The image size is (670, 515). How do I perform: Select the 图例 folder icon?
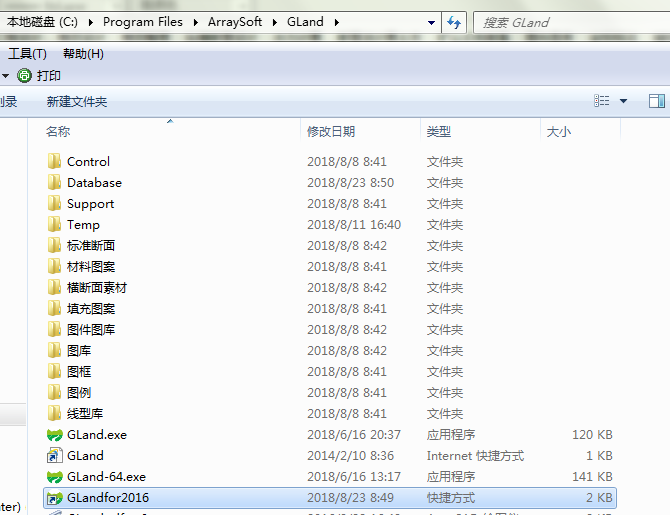(54, 392)
